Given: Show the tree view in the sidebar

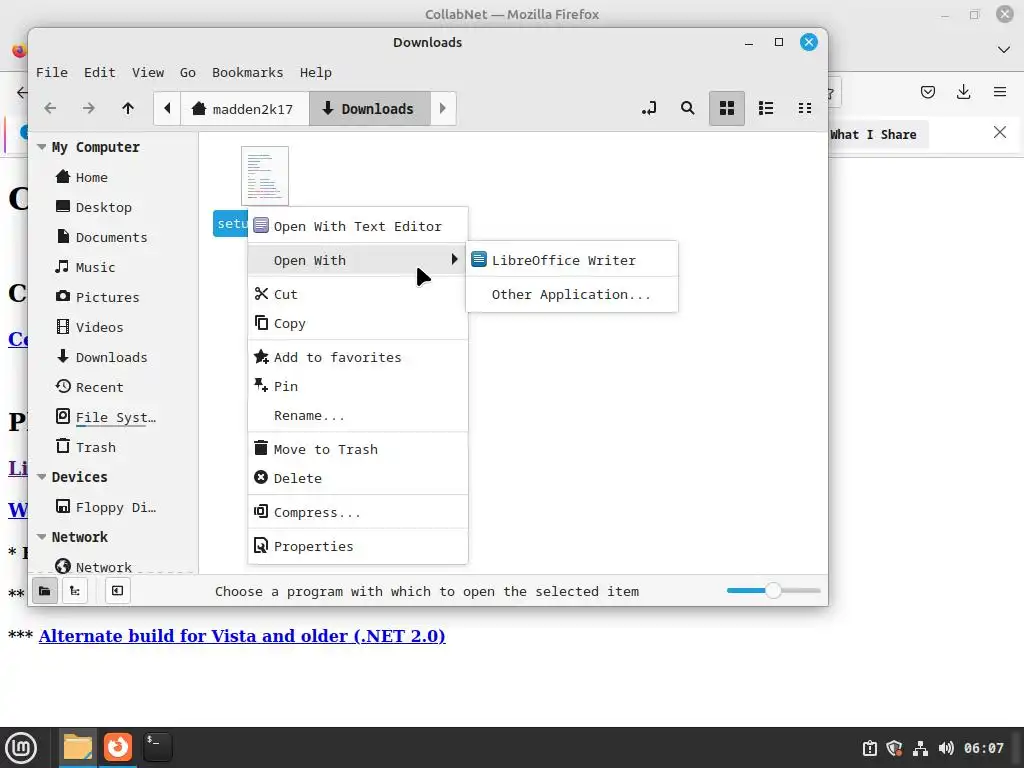Looking at the screenshot, I should 75,591.
